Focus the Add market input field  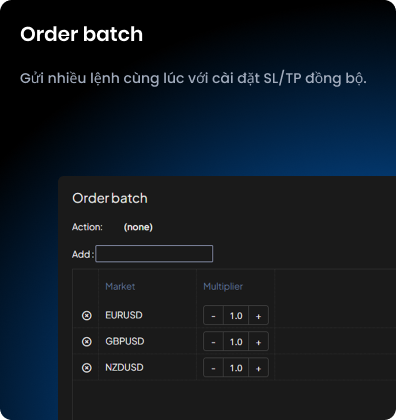click(x=154, y=254)
